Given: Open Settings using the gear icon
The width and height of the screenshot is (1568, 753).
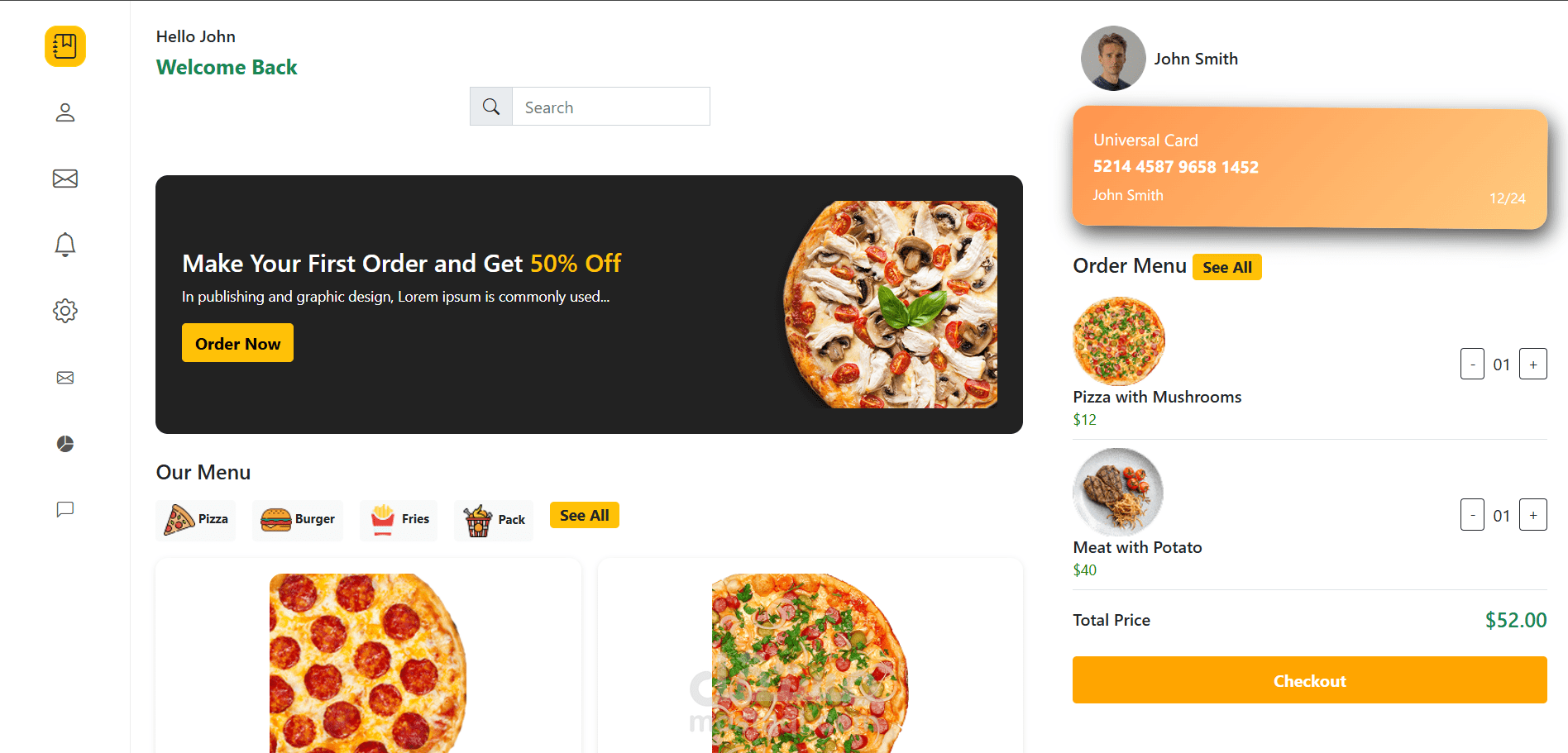Looking at the screenshot, I should click(65, 311).
